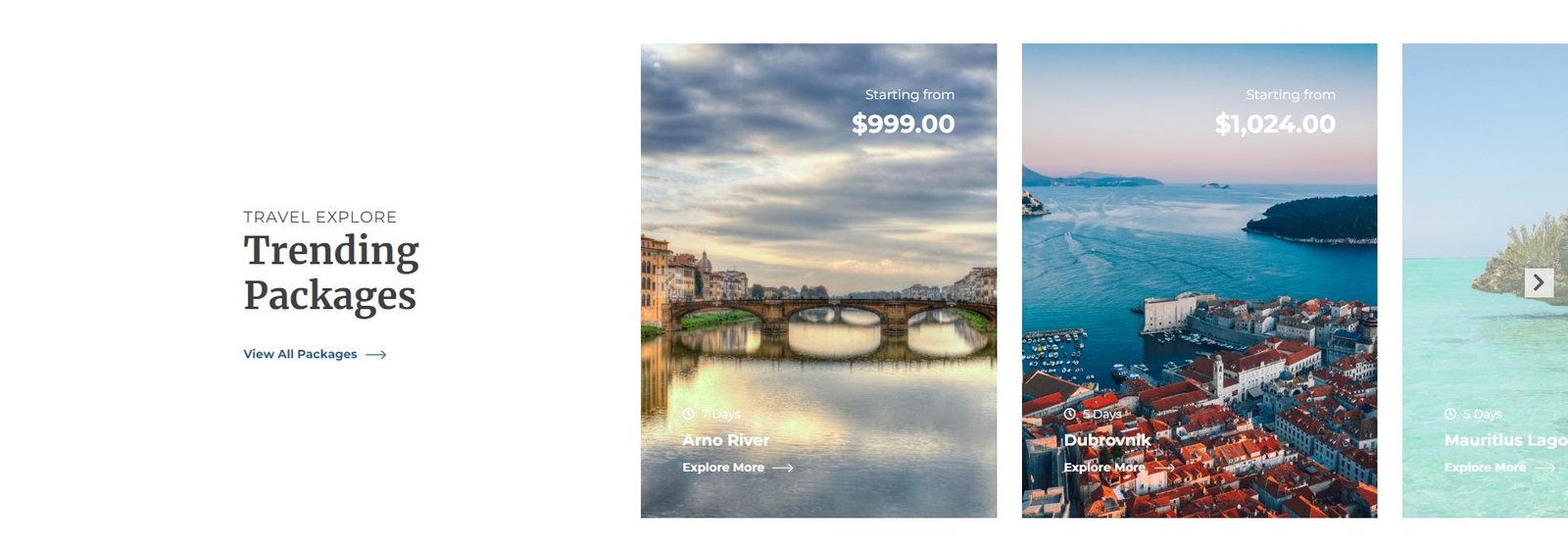Click the arrow after Mauritius Explore More

(1544, 468)
